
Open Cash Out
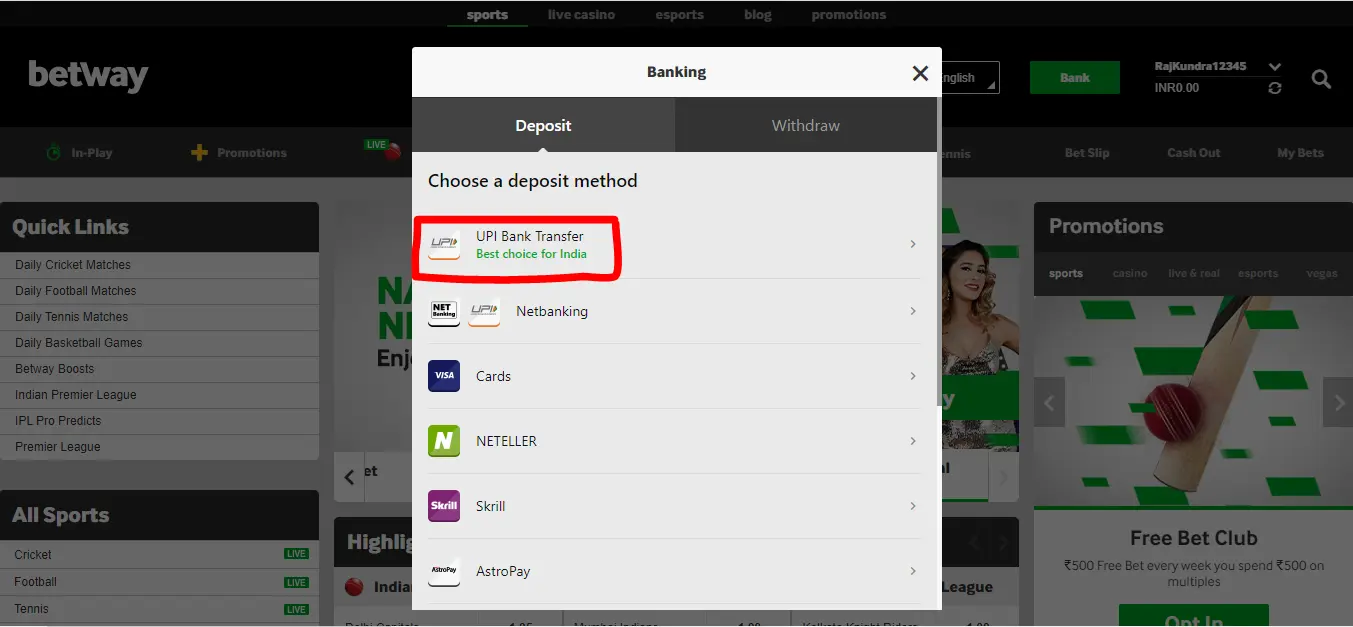click(1194, 153)
